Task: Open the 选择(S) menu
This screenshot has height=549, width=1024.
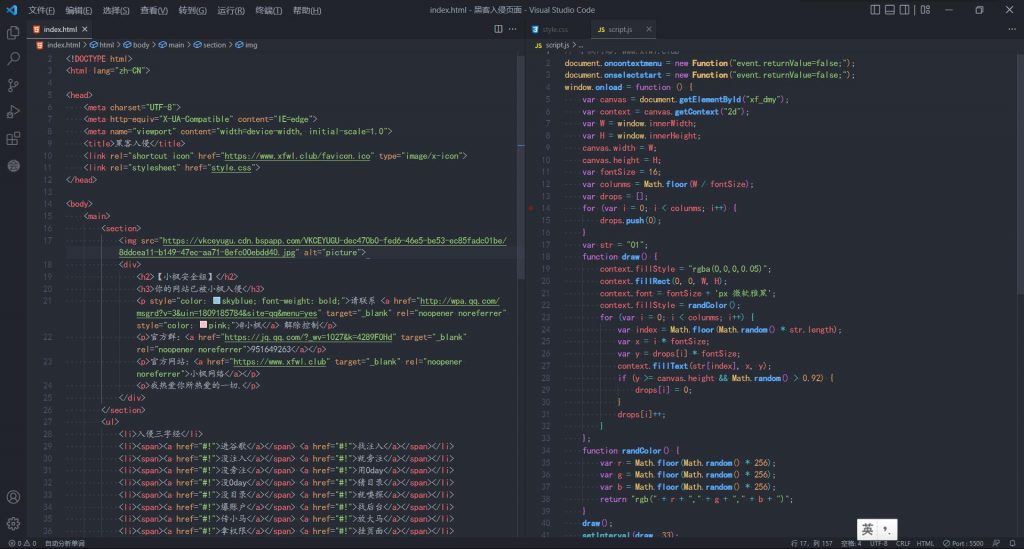Action: click(116, 10)
